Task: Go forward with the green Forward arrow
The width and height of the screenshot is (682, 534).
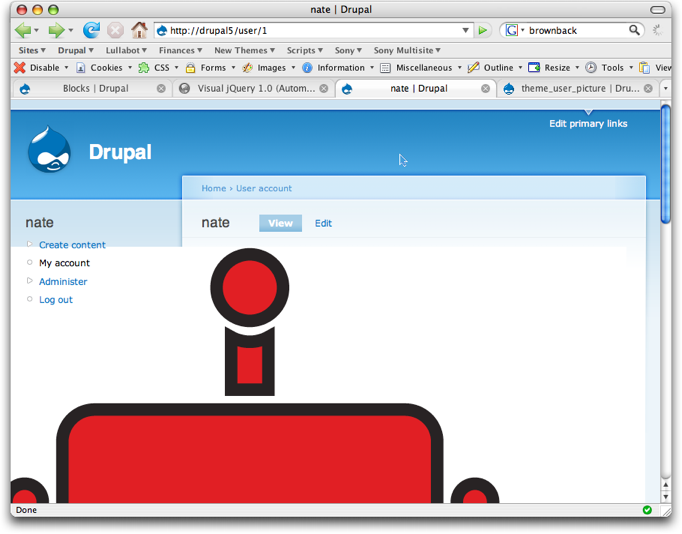Action: coord(57,30)
